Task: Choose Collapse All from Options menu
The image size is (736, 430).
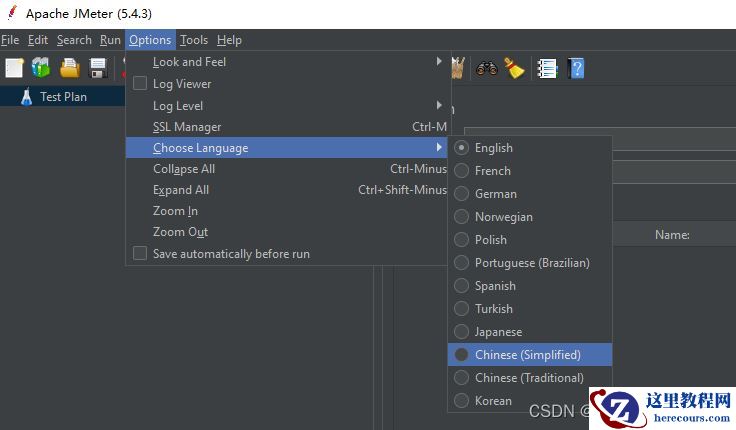Action: 287,169
